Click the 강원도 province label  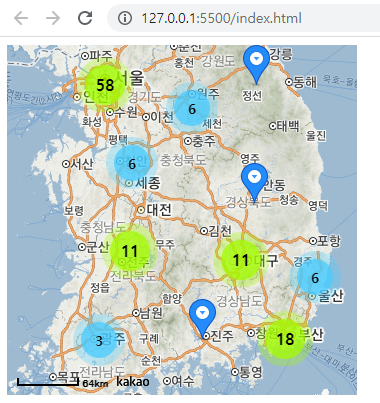pyautogui.click(x=218, y=61)
